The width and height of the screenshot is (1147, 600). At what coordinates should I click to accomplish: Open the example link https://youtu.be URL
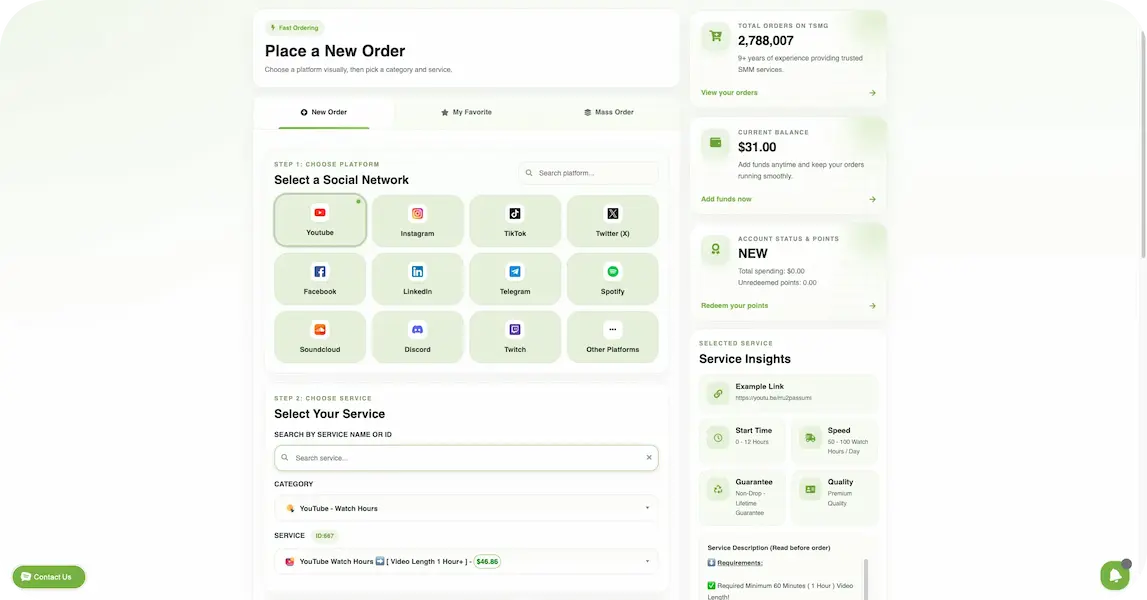pos(773,398)
